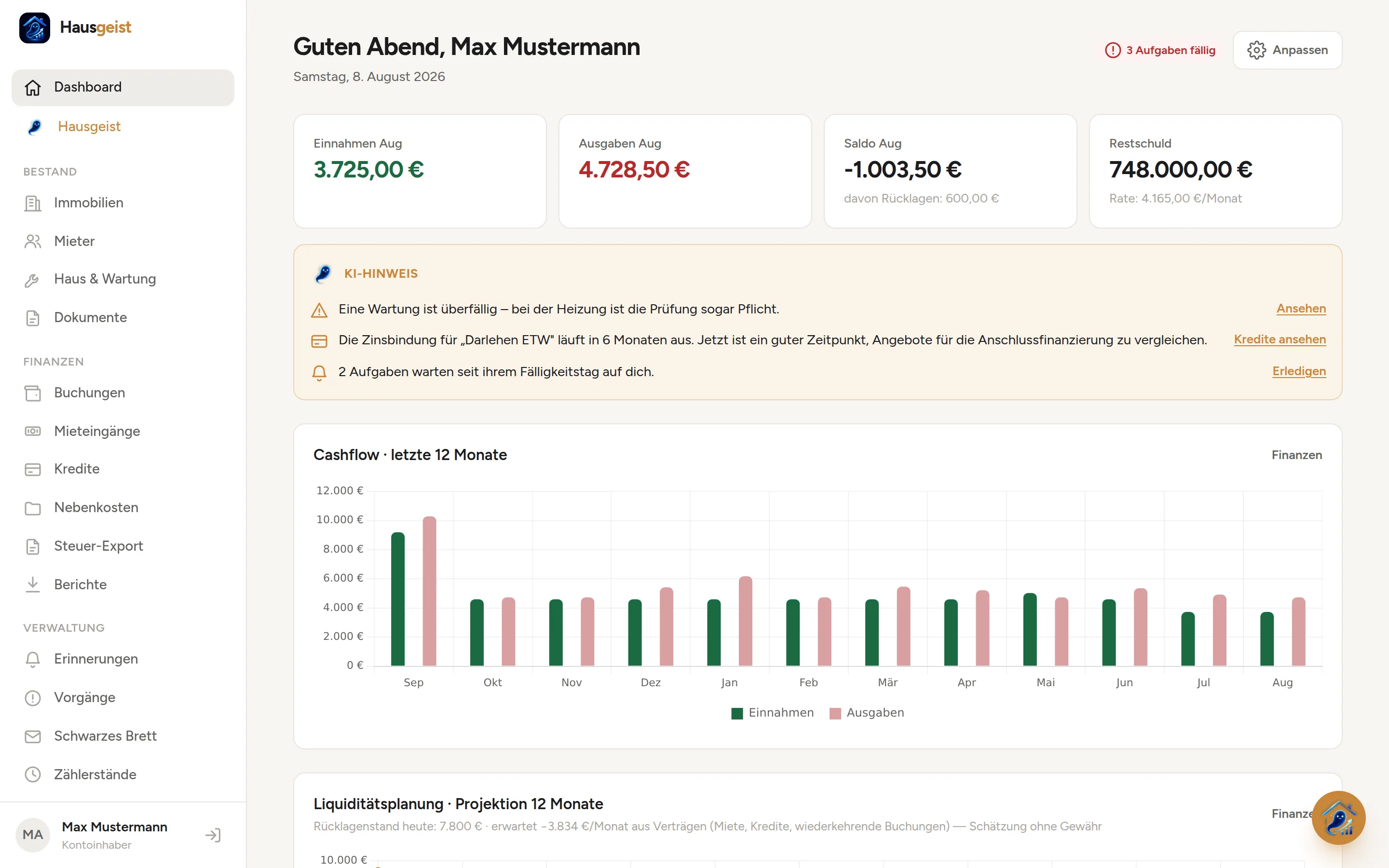Click the Liquiditätsplanung heading
The image size is (1389, 868).
[458, 804]
